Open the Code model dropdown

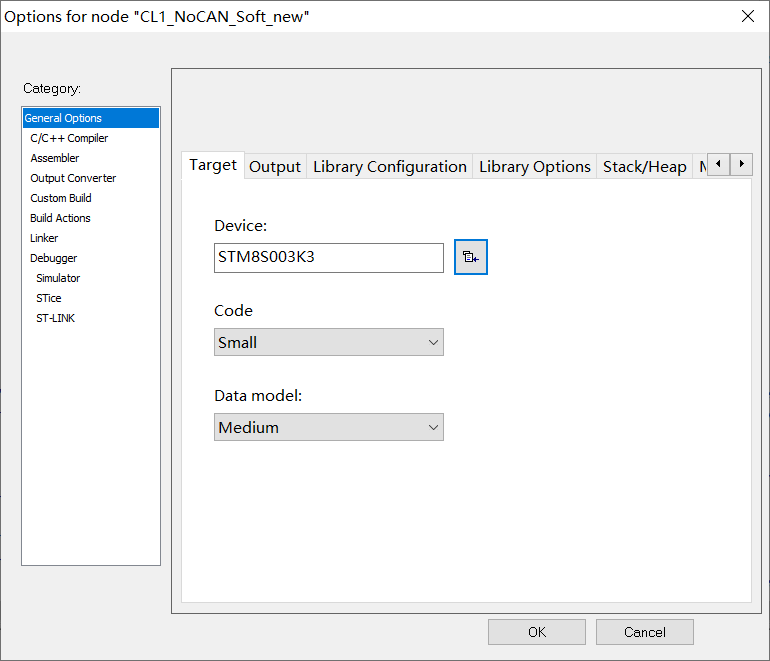328,342
